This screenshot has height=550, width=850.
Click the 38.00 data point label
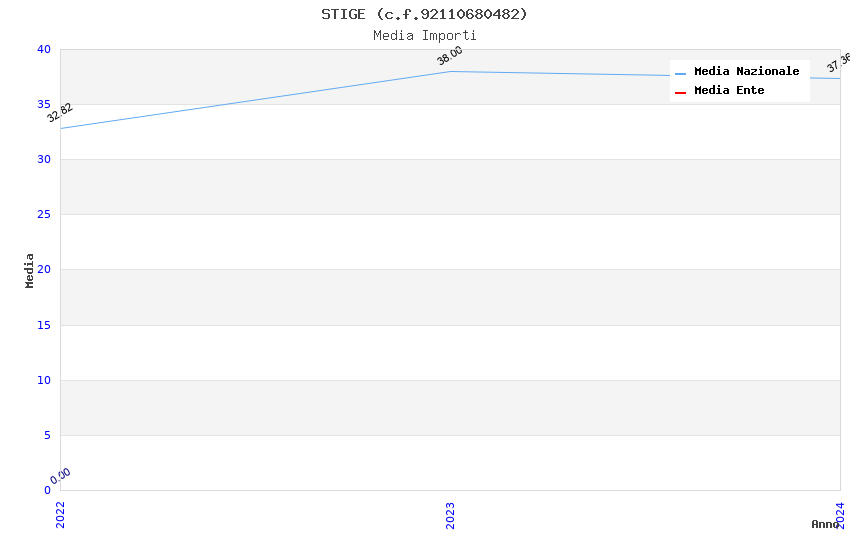450,56
